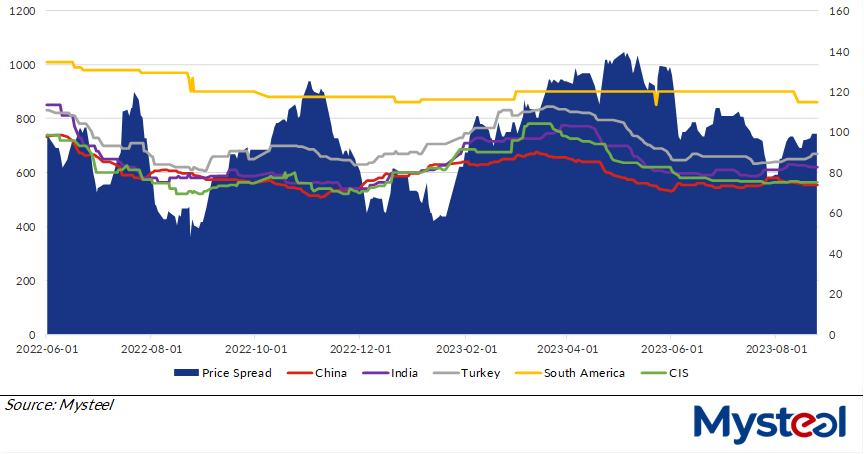
Task: Click the 2022-06-01 date label
Action: 46,350
